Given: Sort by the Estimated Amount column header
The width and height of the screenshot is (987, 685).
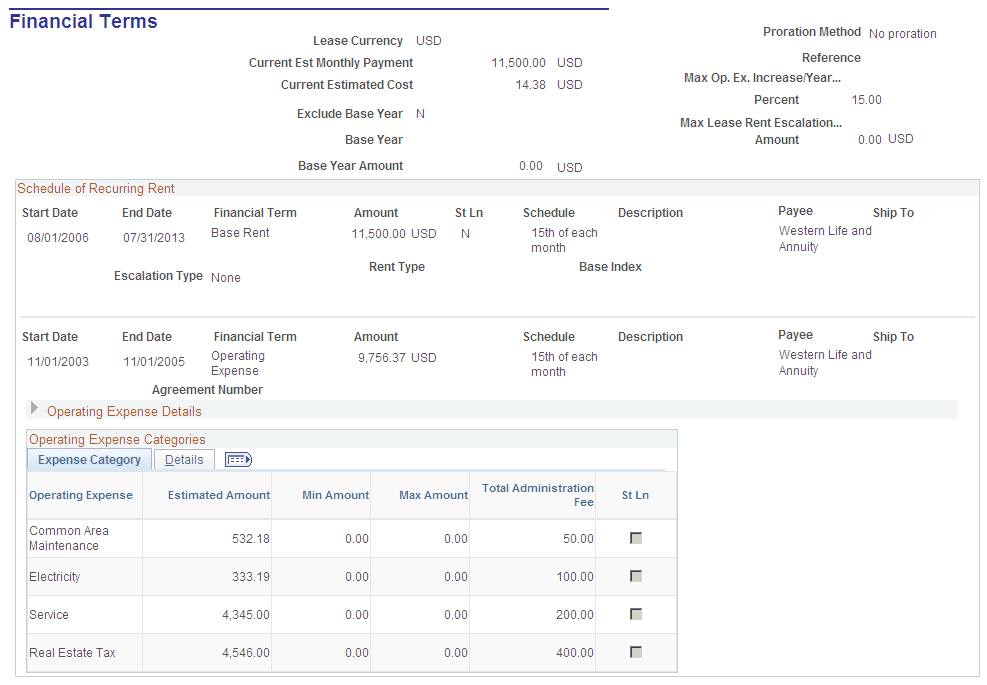Looking at the screenshot, I should [x=218, y=494].
